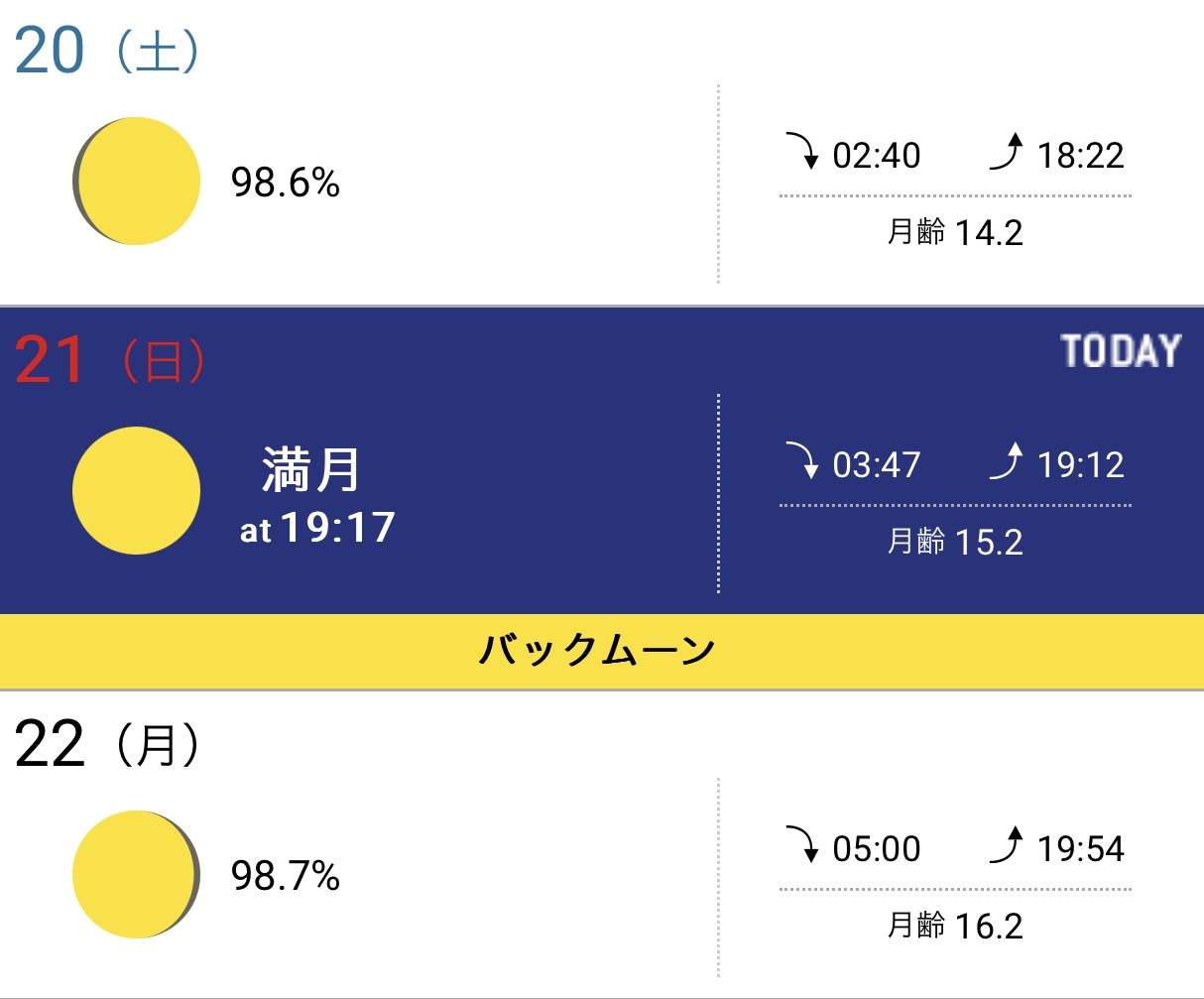This screenshot has width=1204, height=999.
Task: Click the moonset arrow beside 02:40
Action: point(801,152)
